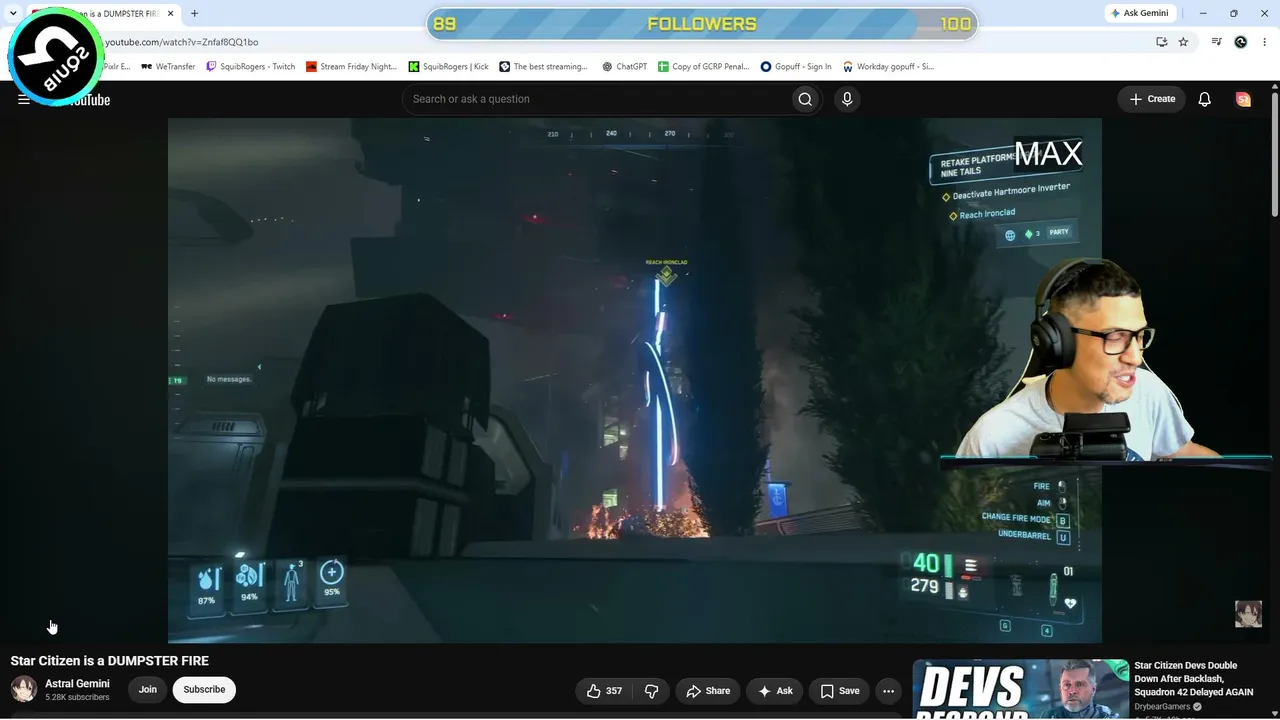Open 'Star Citizen Devs Double Down' video title
Screen dimensions: 1280x720
[1193, 678]
